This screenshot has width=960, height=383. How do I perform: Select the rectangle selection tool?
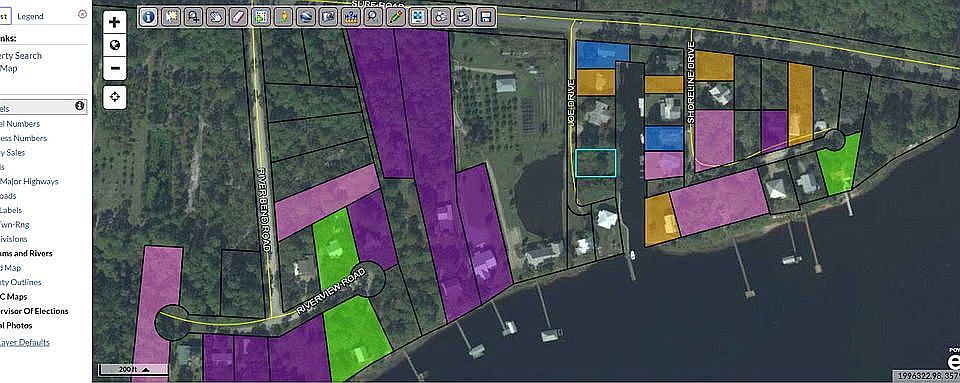(x=261, y=17)
